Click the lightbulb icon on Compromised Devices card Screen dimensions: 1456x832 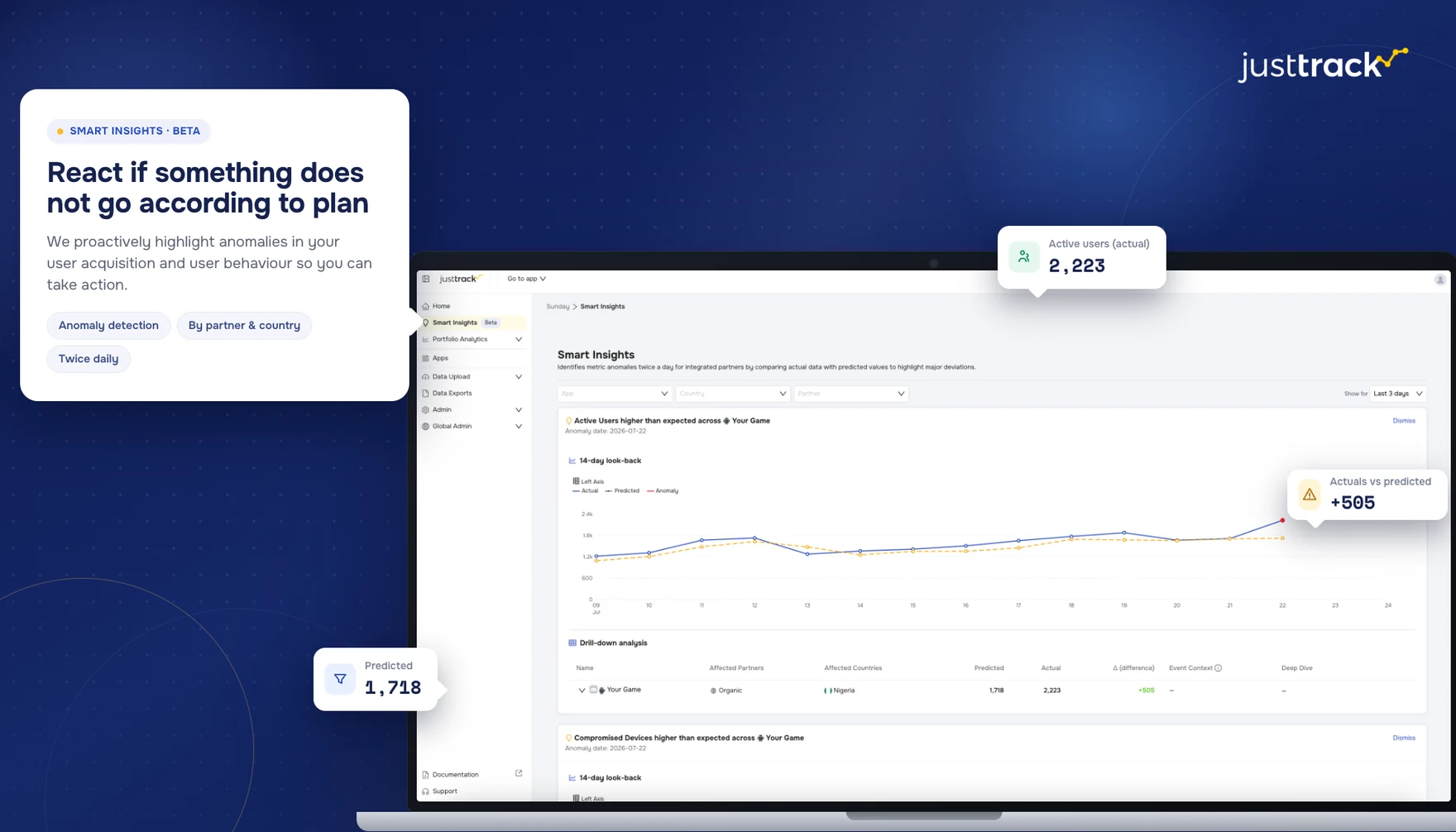[568, 738]
